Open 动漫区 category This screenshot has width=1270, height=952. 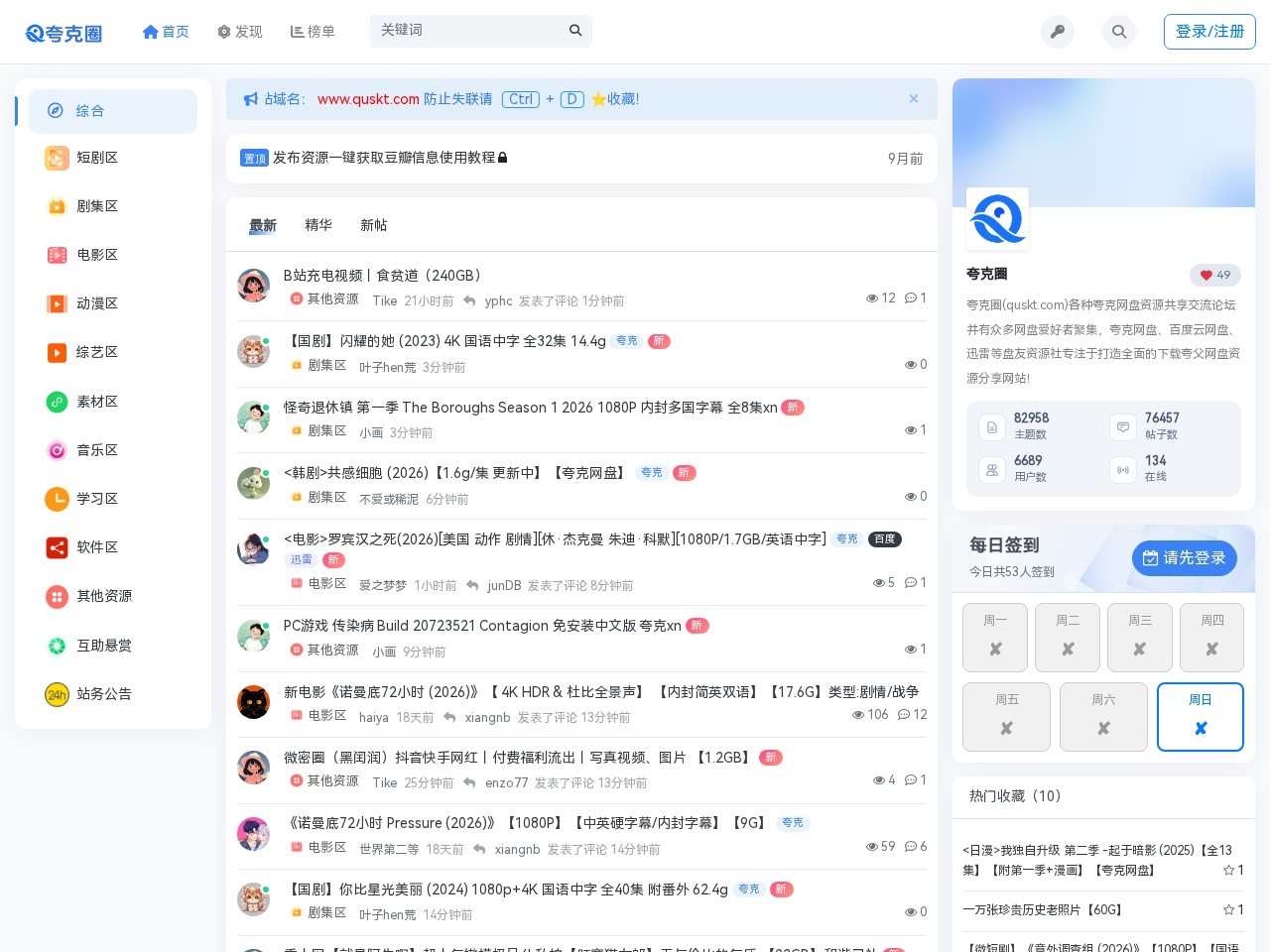pyautogui.click(x=113, y=303)
